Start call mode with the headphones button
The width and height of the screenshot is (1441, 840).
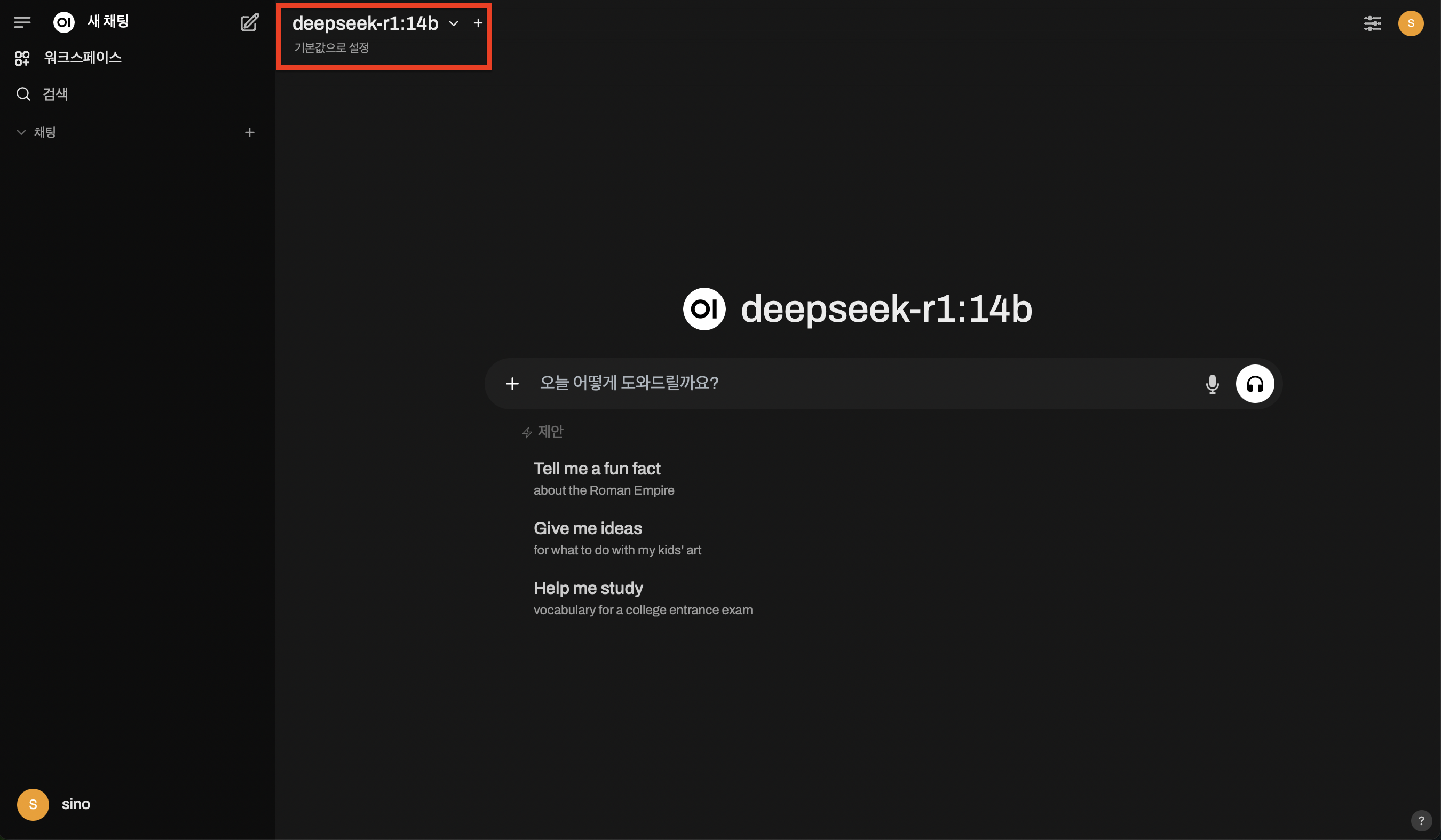point(1255,384)
